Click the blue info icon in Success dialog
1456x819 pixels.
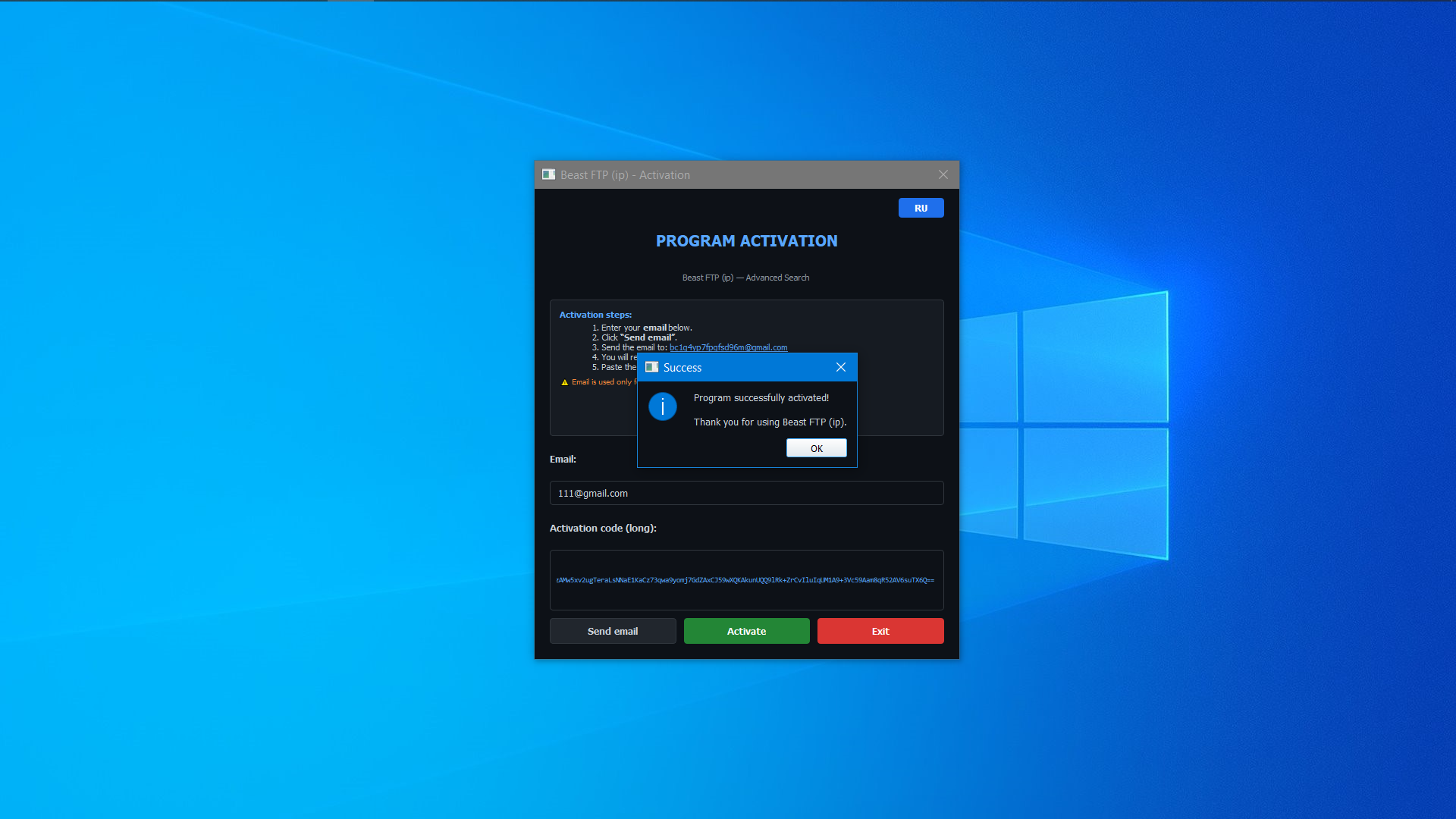662,406
